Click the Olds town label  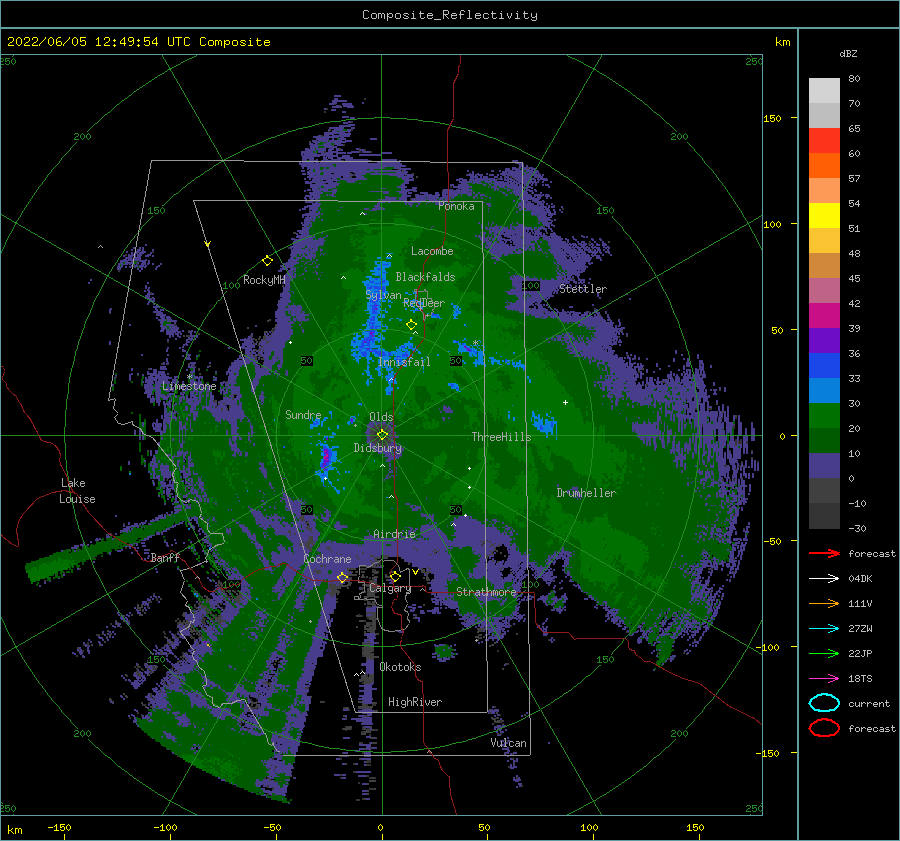[381, 417]
